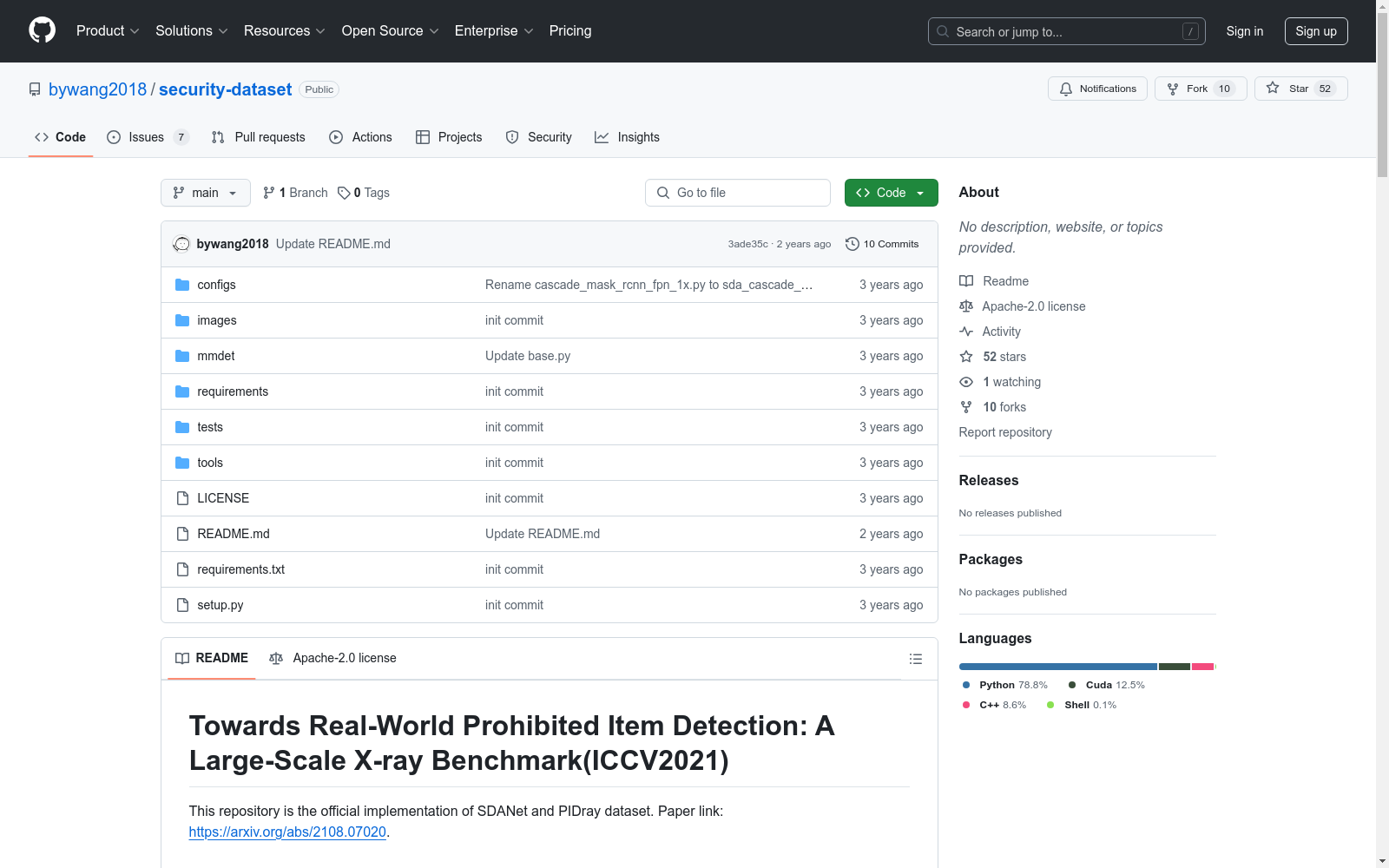The image size is (1389, 868).
Task: Click the LICENSE file icon
Action: pos(182,498)
